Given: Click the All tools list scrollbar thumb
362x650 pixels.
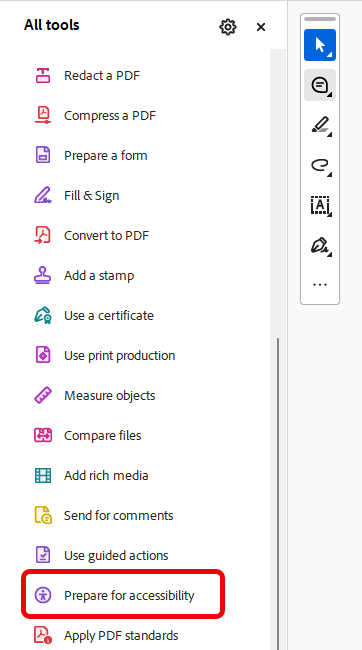Looking at the screenshot, I should click(x=278, y=493).
